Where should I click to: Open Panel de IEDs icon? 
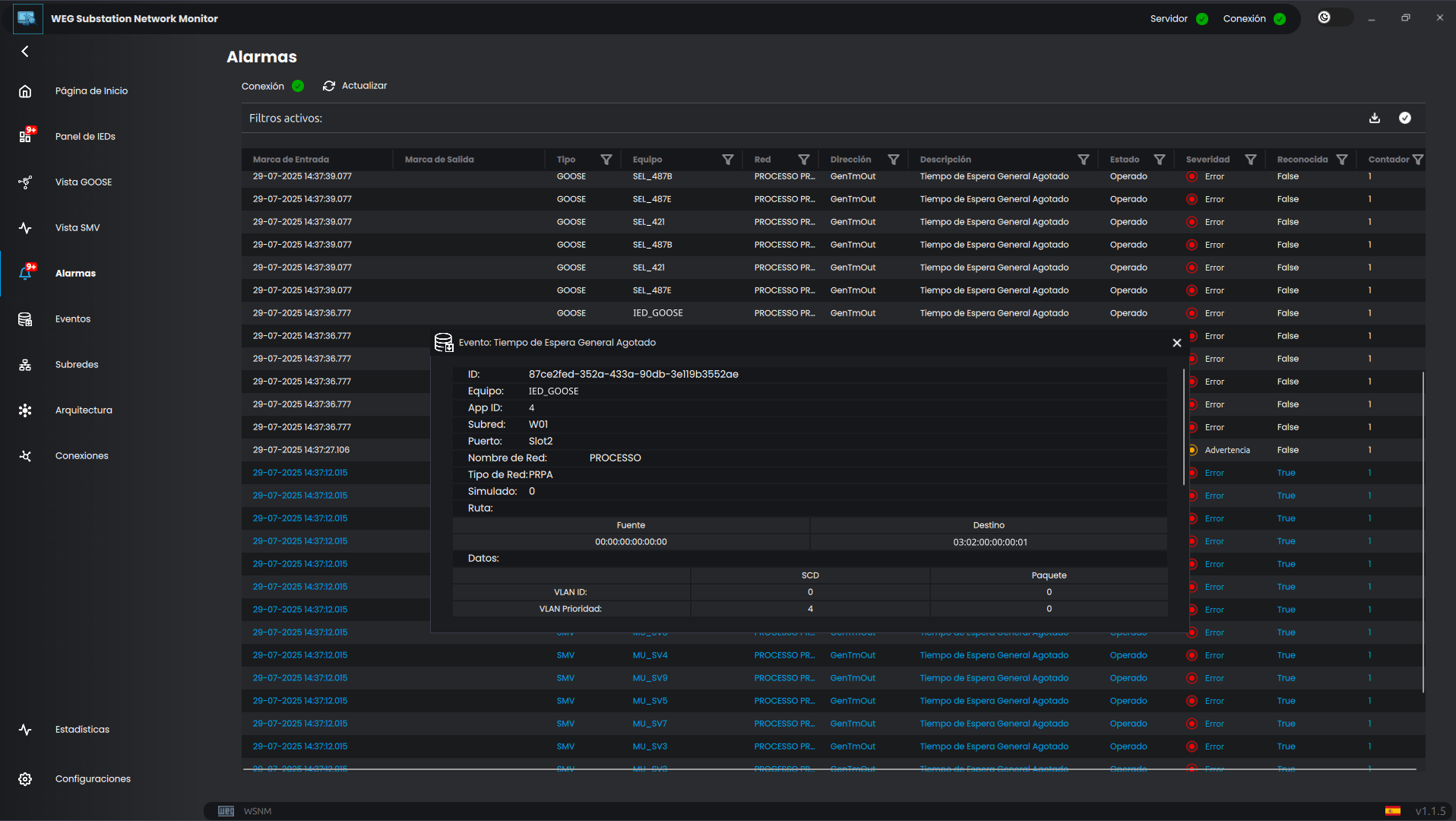click(25, 137)
